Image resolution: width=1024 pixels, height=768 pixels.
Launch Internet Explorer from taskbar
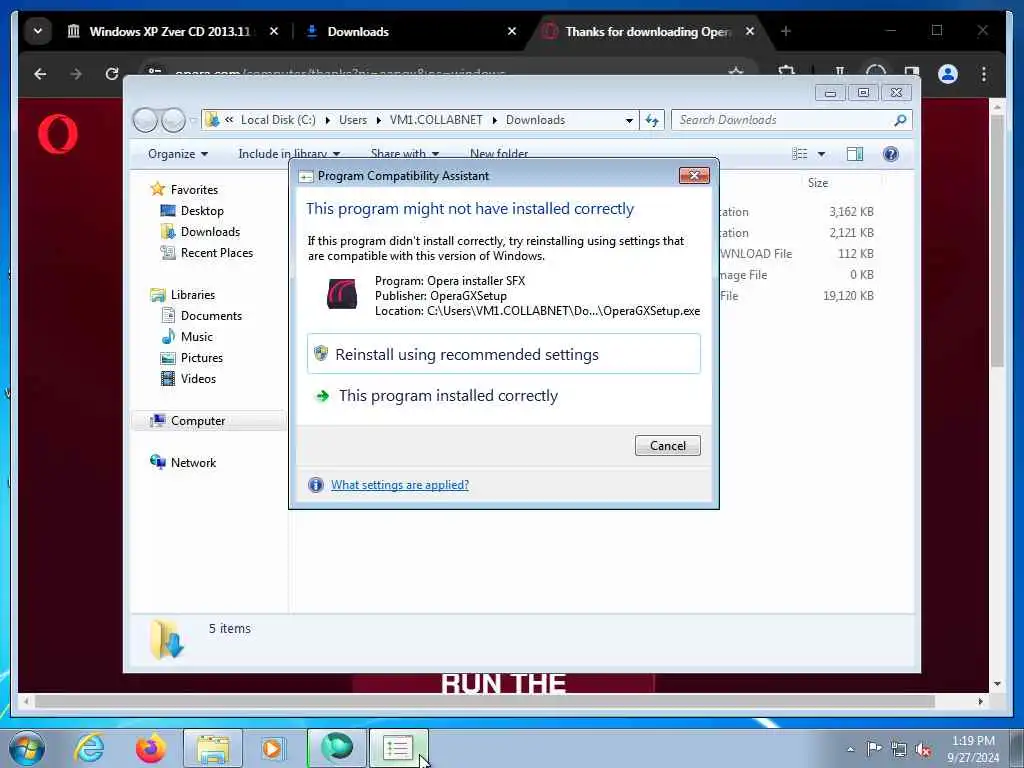click(x=89, y=748)
